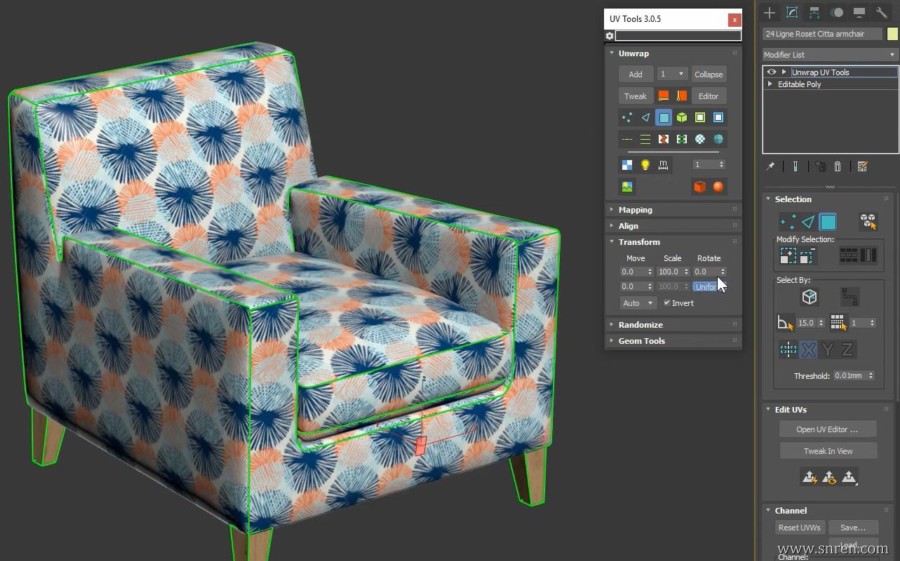Image resolution: width=900 pixels, height=561 pixels.
Task: Click the object name field '24 Ligne Roset Citta armchair'
Action: (822, 34)
